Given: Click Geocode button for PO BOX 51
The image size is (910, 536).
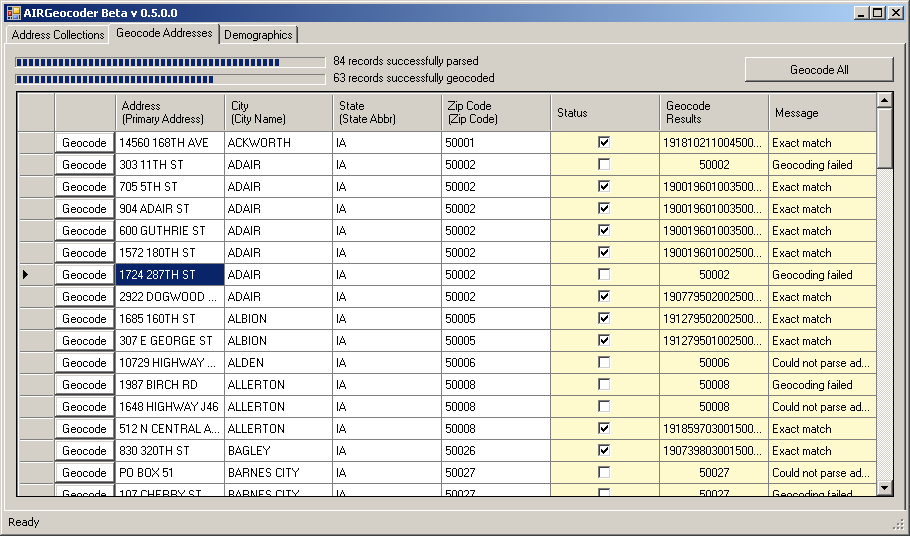Looking at the screenshot, I should pos(84,473).
